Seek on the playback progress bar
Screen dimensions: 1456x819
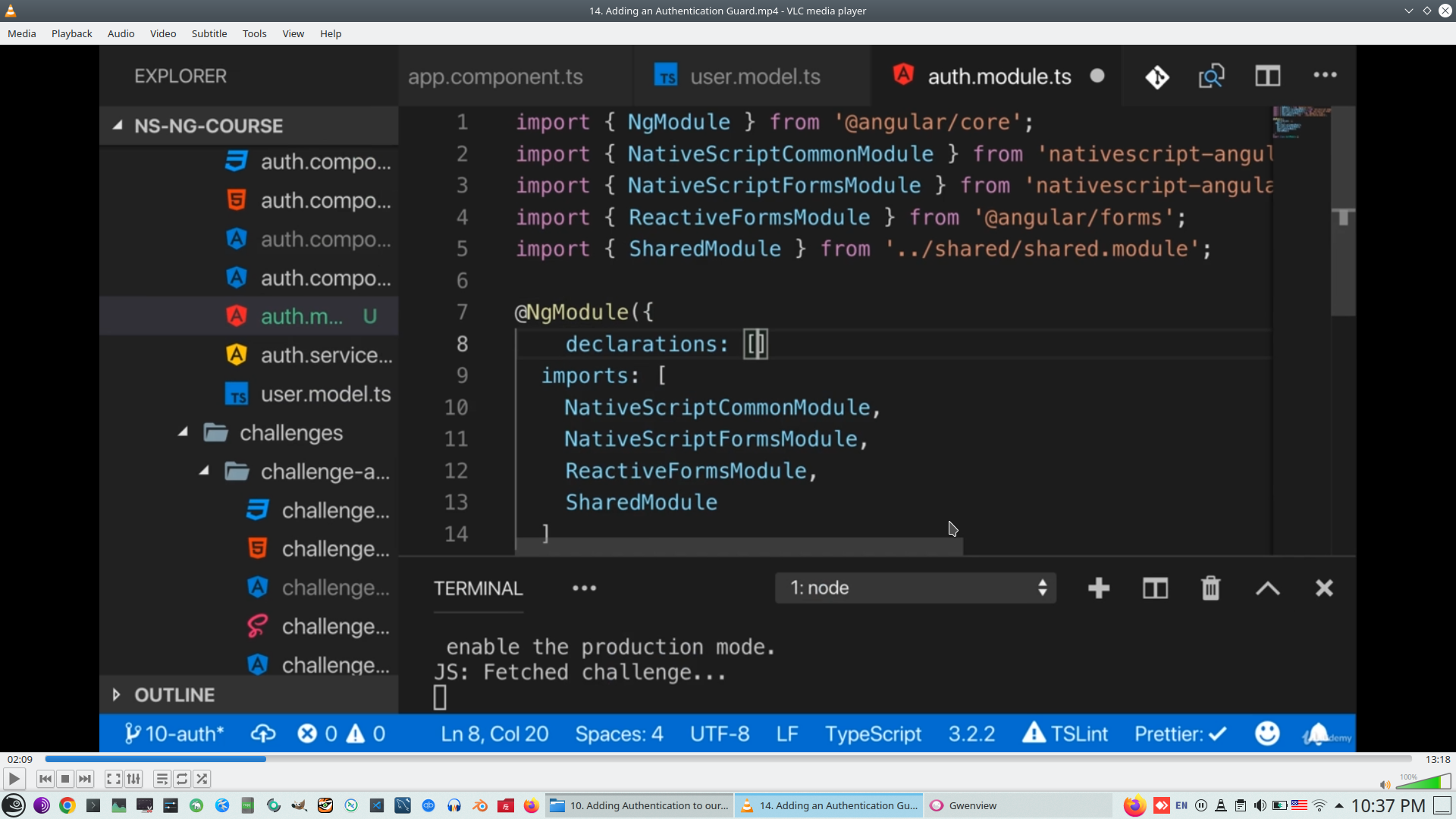pyautogui.click(x=728, y=759)
